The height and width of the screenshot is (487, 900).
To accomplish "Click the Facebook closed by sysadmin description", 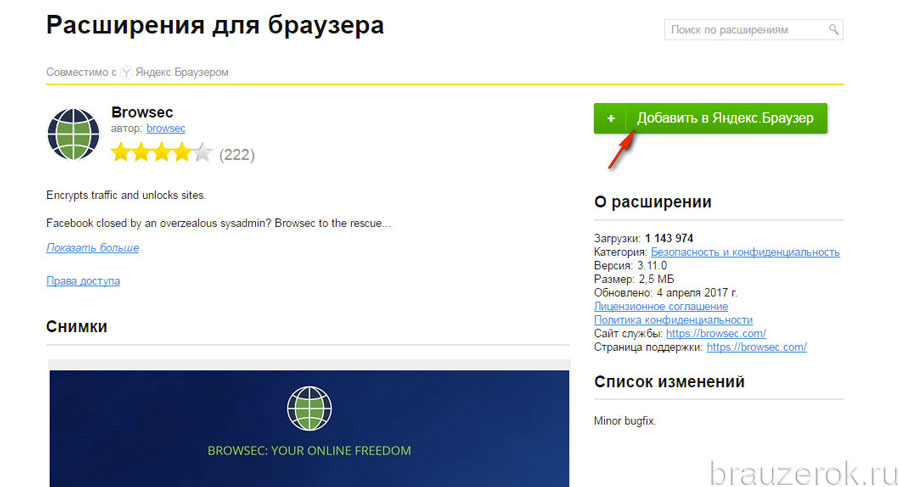I will click(x=218, y=223).
